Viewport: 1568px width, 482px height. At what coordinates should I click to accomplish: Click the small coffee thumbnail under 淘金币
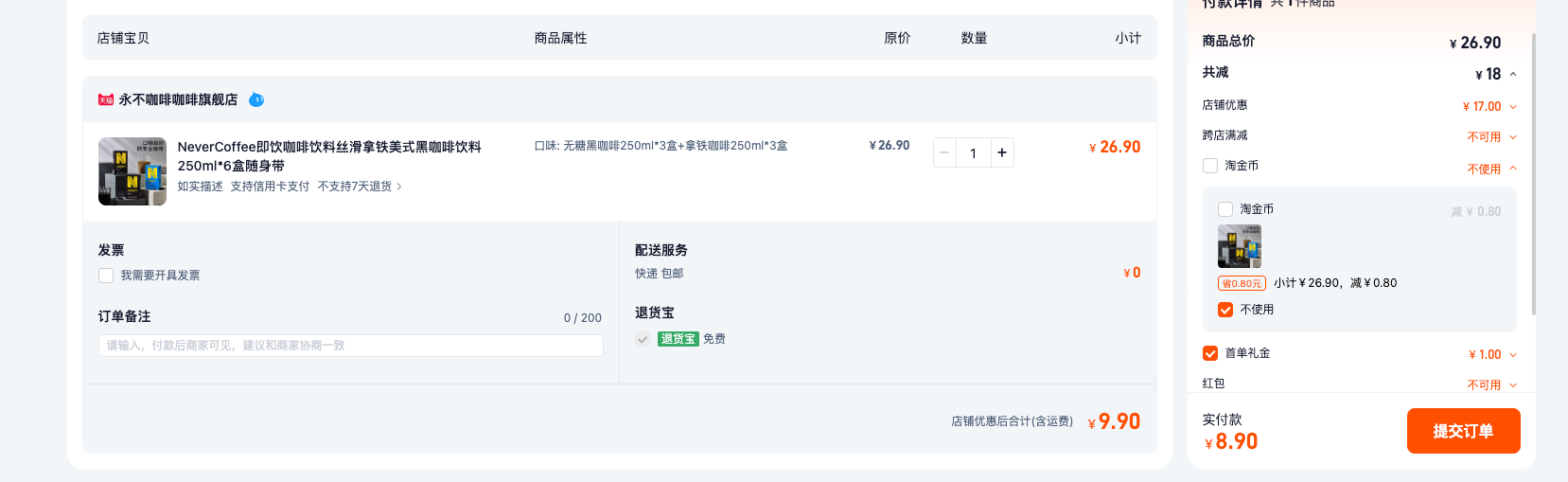click(x=1240, y=247)
